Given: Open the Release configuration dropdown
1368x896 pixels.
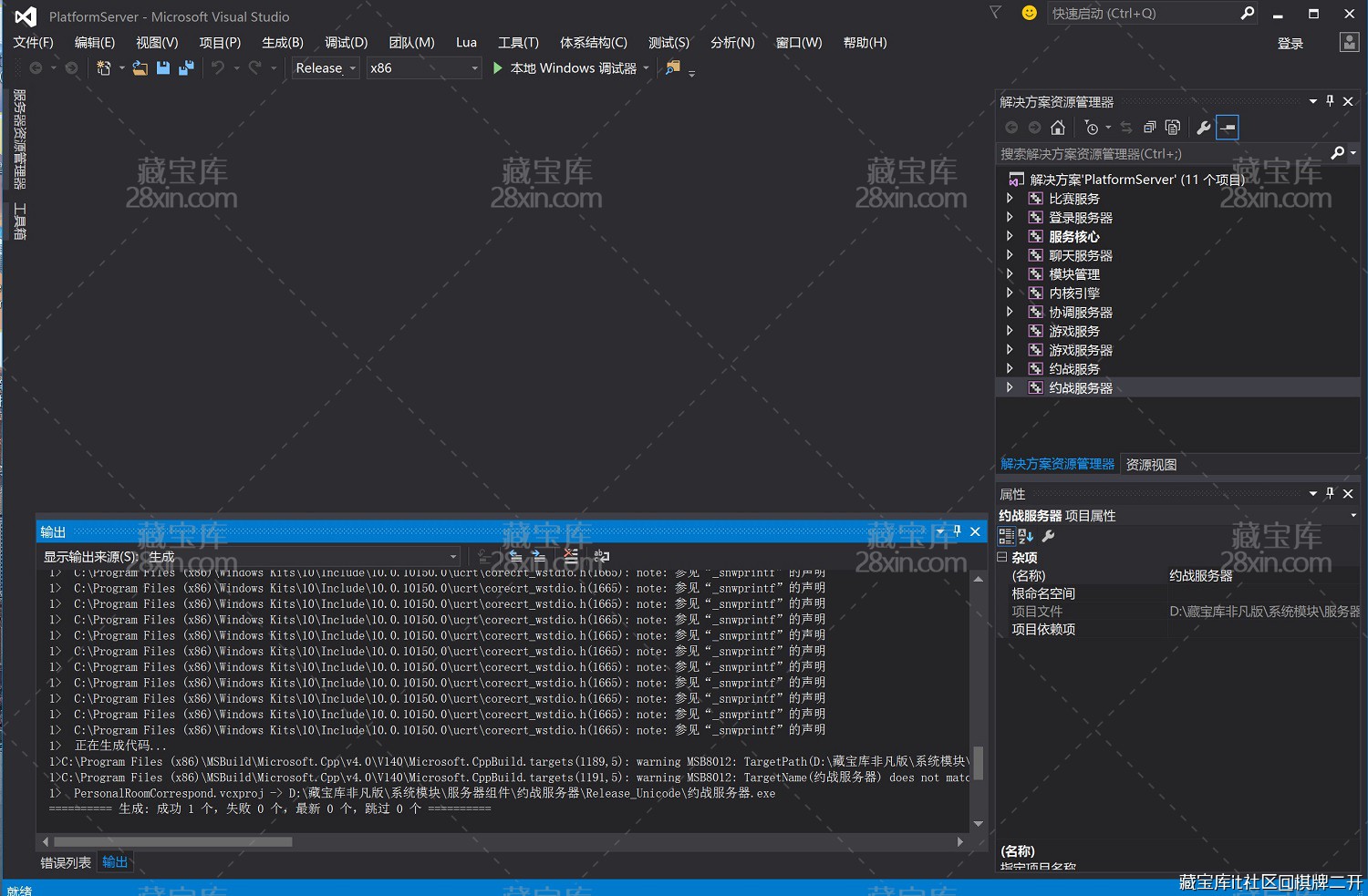Looking at the screenshot, I should [326, 68].
